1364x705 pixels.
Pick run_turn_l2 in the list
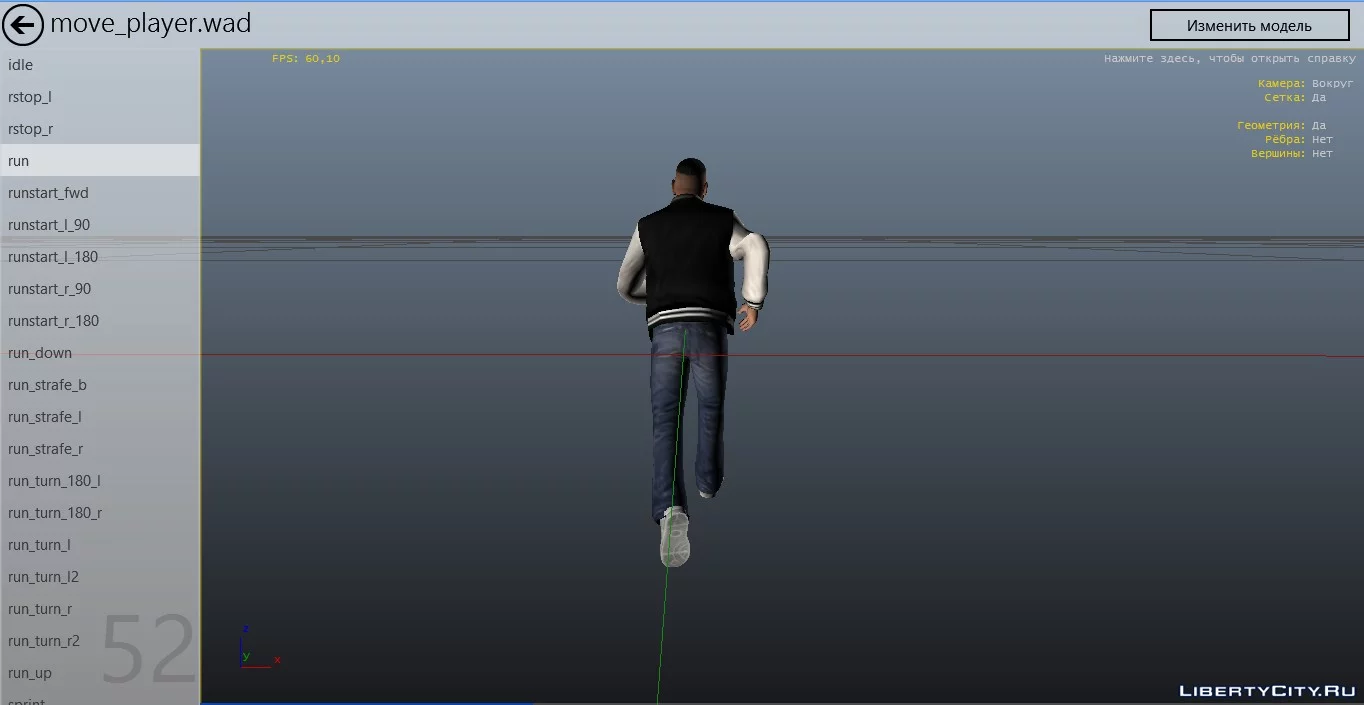coord(100,577)
